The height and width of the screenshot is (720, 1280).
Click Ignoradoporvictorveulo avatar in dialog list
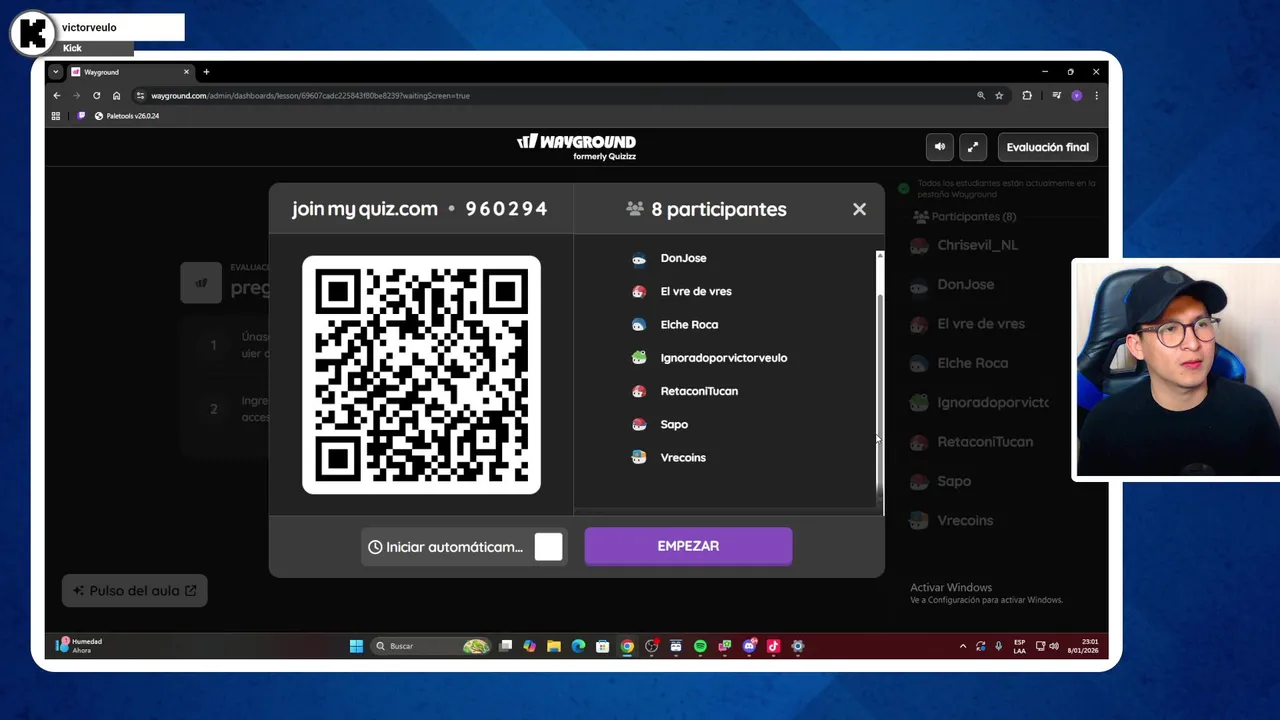coord(639,358)
